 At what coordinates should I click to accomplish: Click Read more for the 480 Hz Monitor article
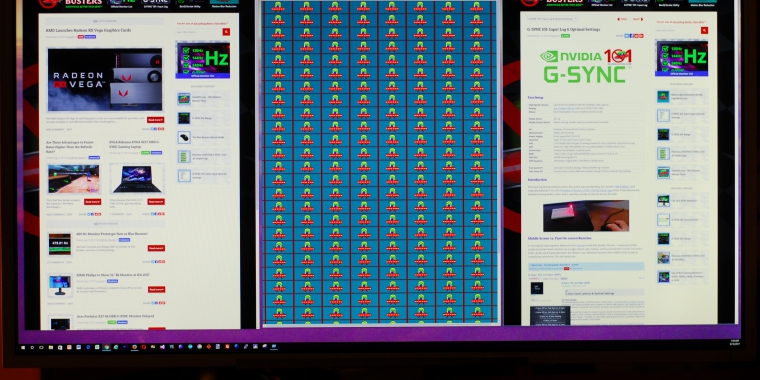(156, 248)
